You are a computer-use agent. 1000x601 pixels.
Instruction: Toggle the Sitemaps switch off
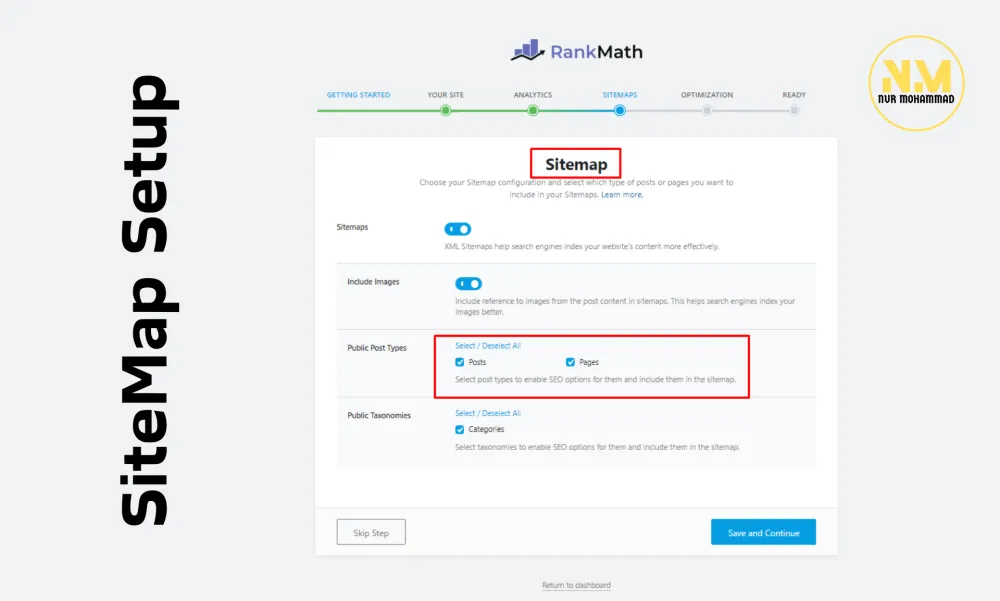457,229
